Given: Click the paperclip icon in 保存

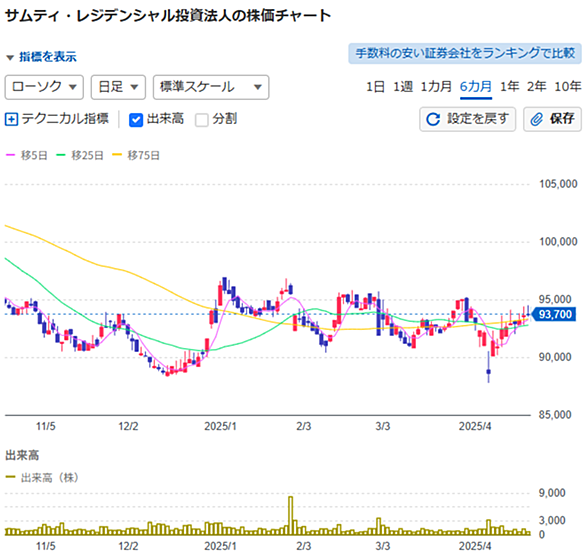Looking at the screenshot, I should [537, 120].
